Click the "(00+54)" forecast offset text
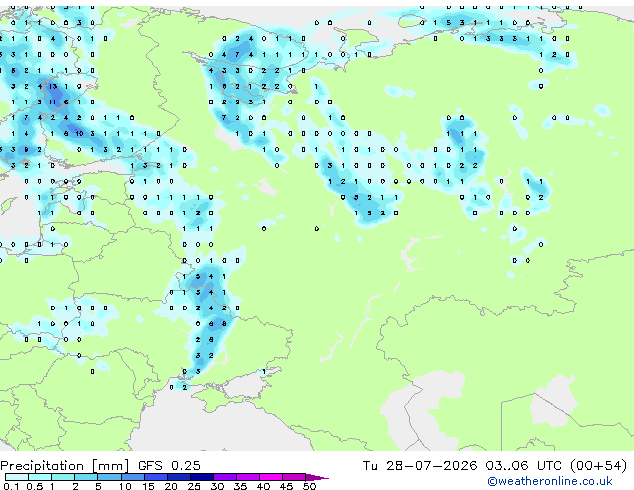 click(598, 466)
